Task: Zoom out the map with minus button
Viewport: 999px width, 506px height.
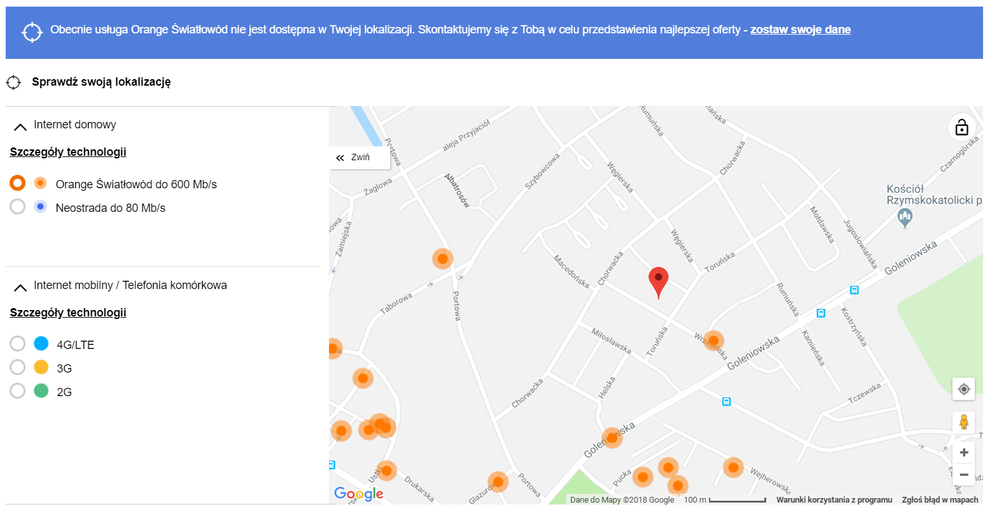Action: (963, 474)
